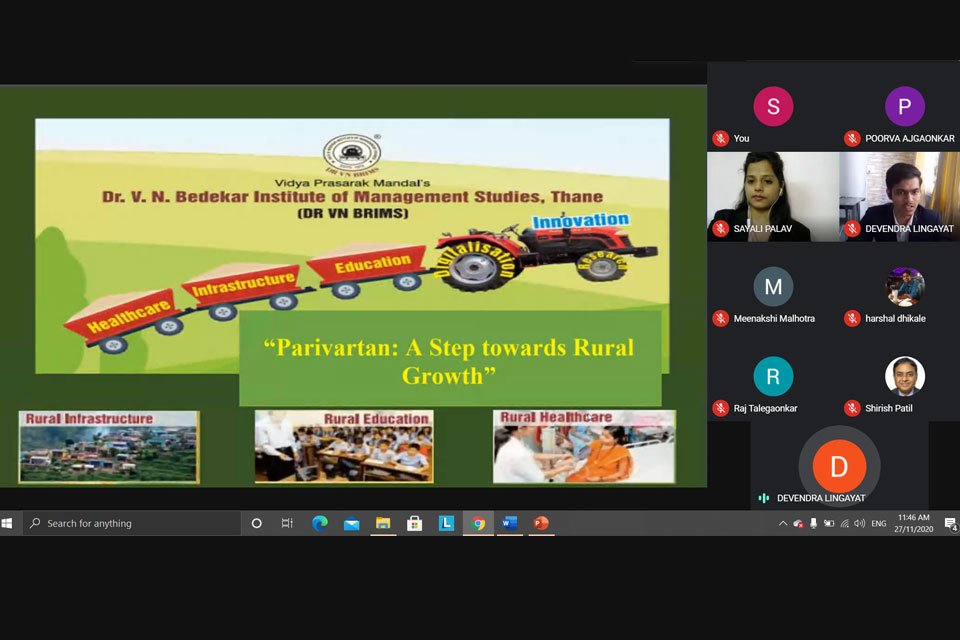
Task: Click the Infrastructure trailer label
Action: [243, 283]
